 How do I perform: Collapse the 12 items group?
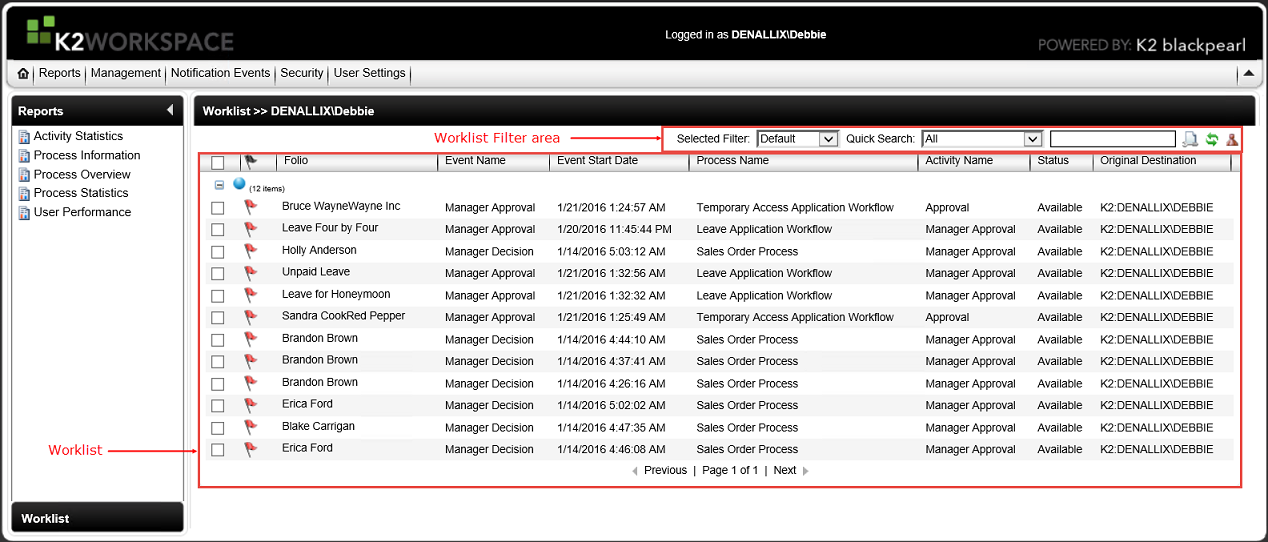tap(219, 185)
